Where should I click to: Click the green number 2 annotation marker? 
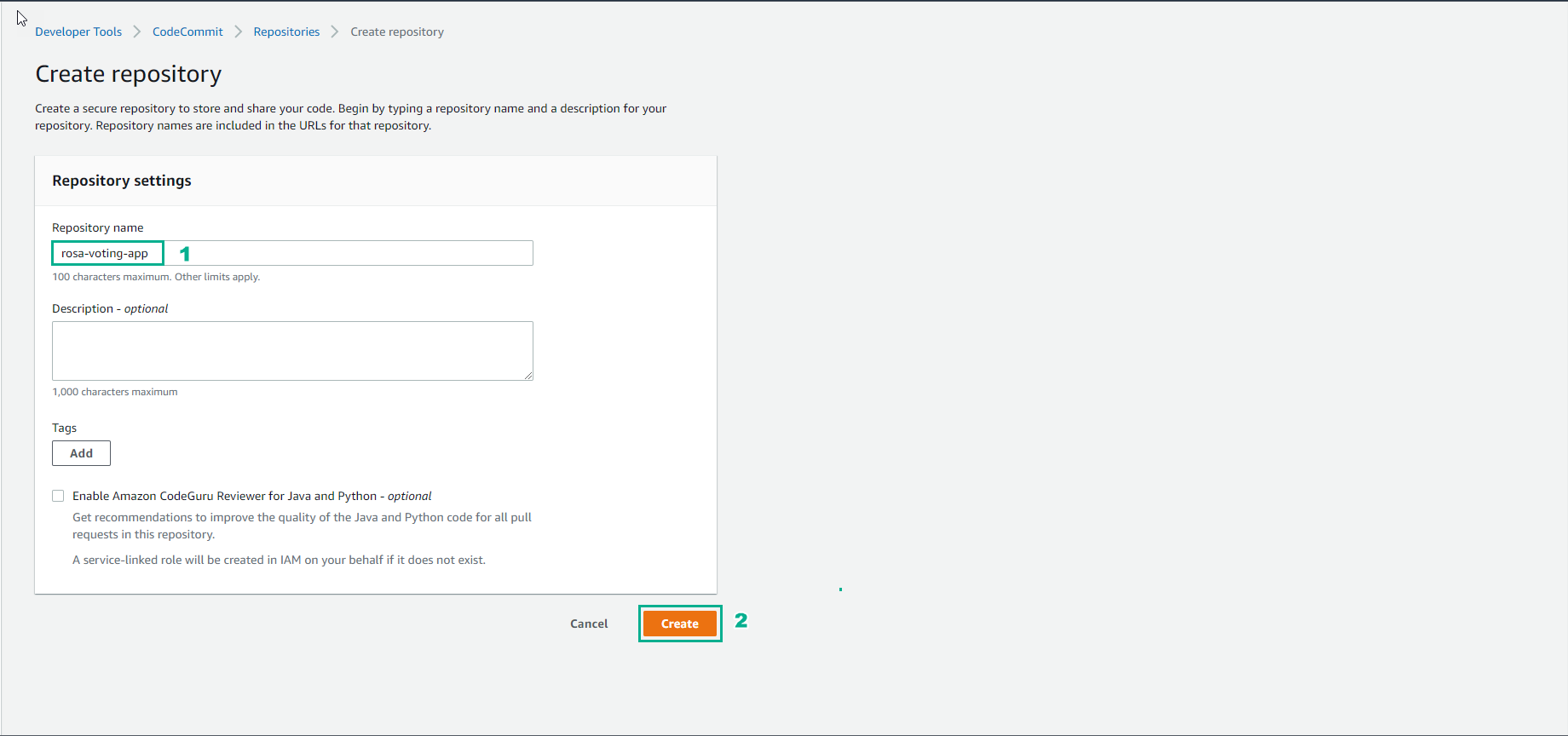click(x=741, y=621)
